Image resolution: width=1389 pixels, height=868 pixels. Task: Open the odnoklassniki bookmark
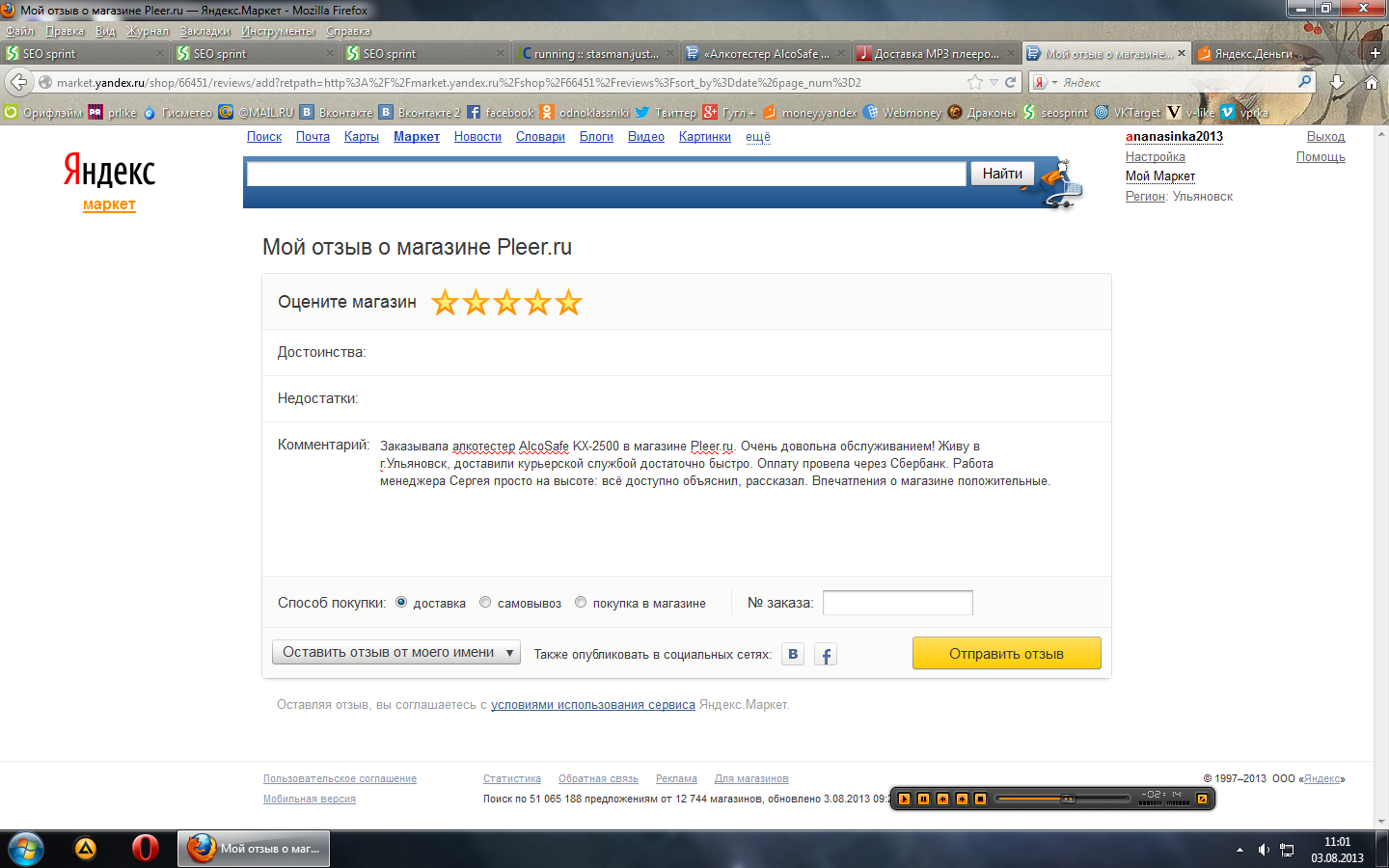(585, 113)
